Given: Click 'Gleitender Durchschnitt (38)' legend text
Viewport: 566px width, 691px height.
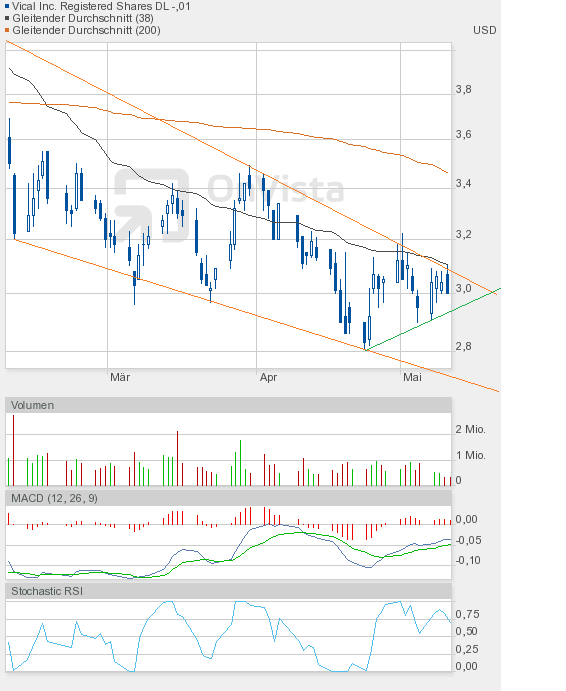Looking at the screenshot, I should pyautogui.click(x=83, y=18).
